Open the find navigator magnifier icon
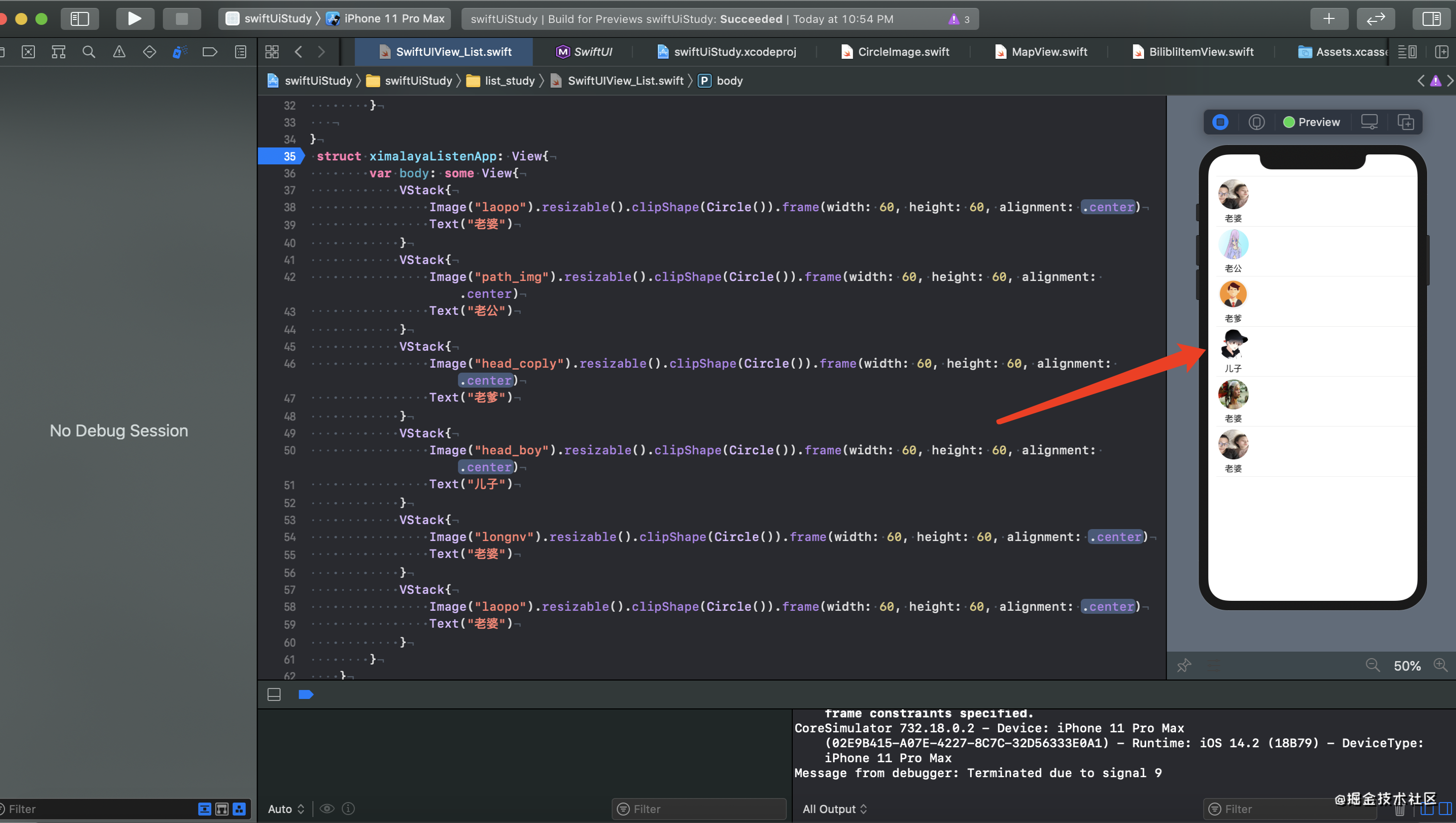The image size is (1456, 823). tap(89, 52)
